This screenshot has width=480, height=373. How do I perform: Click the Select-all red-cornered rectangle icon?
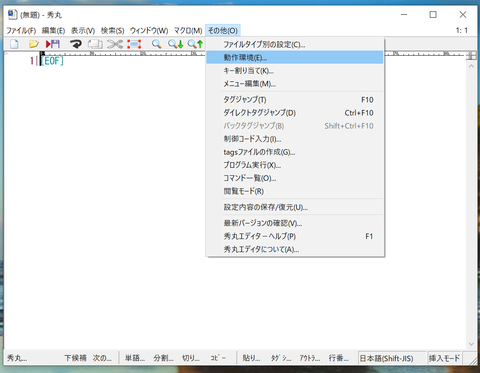tap(134, 44)
